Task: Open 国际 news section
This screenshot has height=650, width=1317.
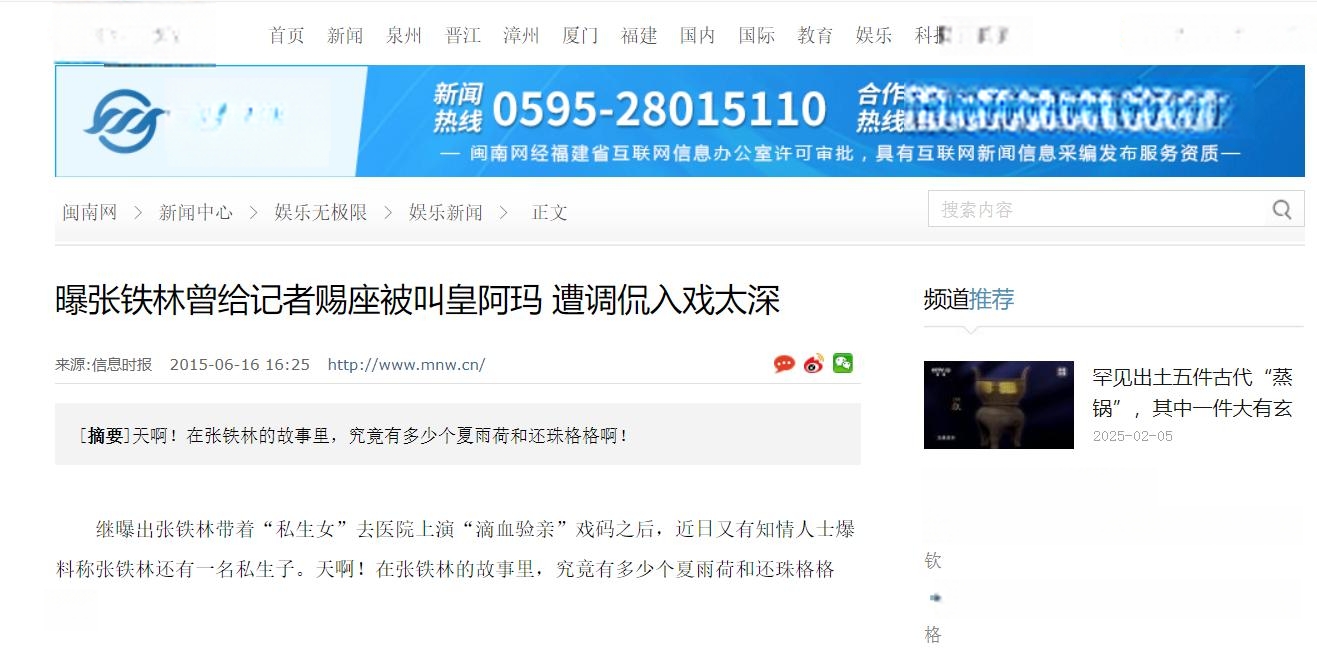Action: pyautogui.click(x=757, y=35)
